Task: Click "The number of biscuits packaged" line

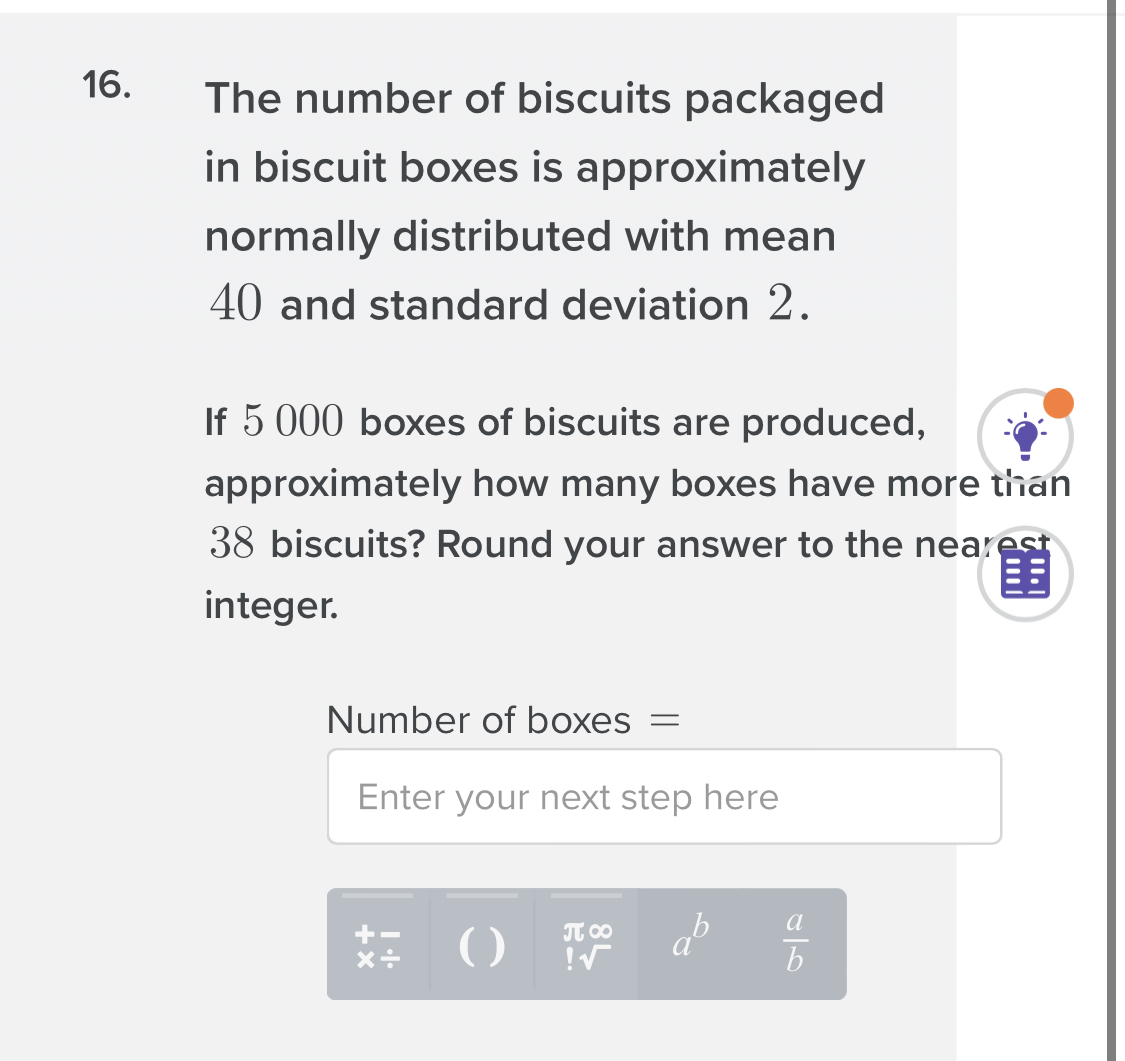Action: pos(544,99)
